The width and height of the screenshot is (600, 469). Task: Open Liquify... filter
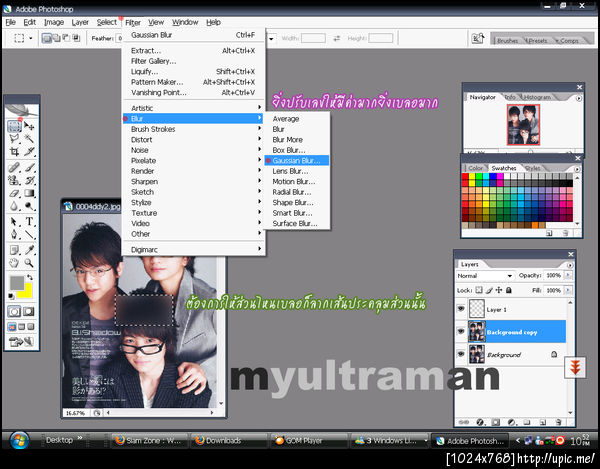point(193,72)
